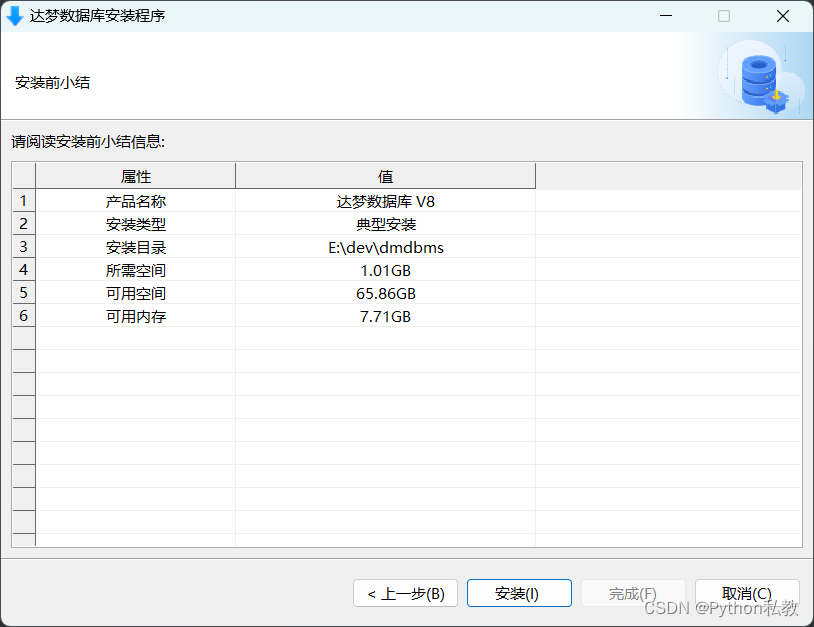
Task: Click the window title 达梦数据库安装程序
Action: point(97,16)
